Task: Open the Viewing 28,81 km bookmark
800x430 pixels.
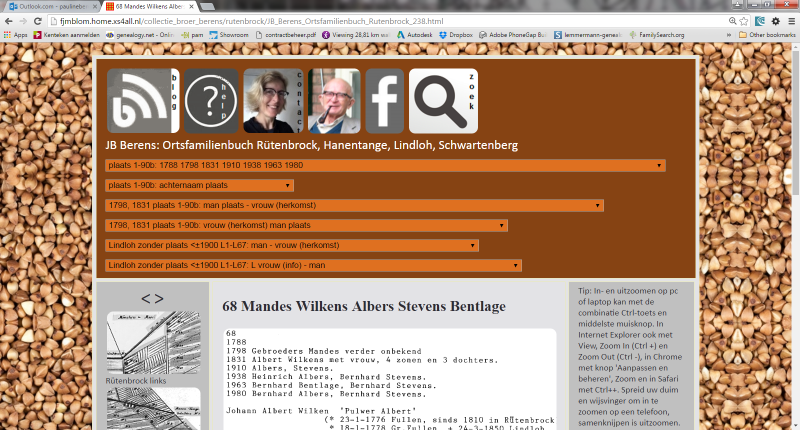Action: 356,35
